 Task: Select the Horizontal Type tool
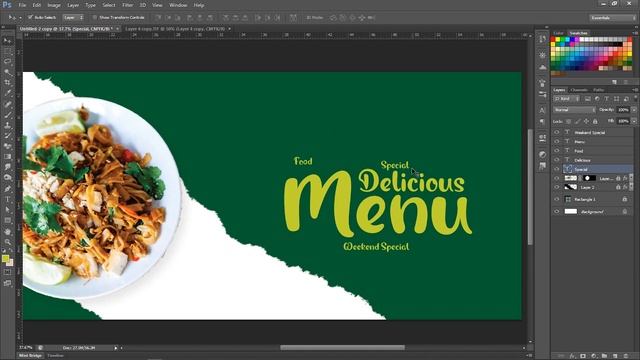7,199
